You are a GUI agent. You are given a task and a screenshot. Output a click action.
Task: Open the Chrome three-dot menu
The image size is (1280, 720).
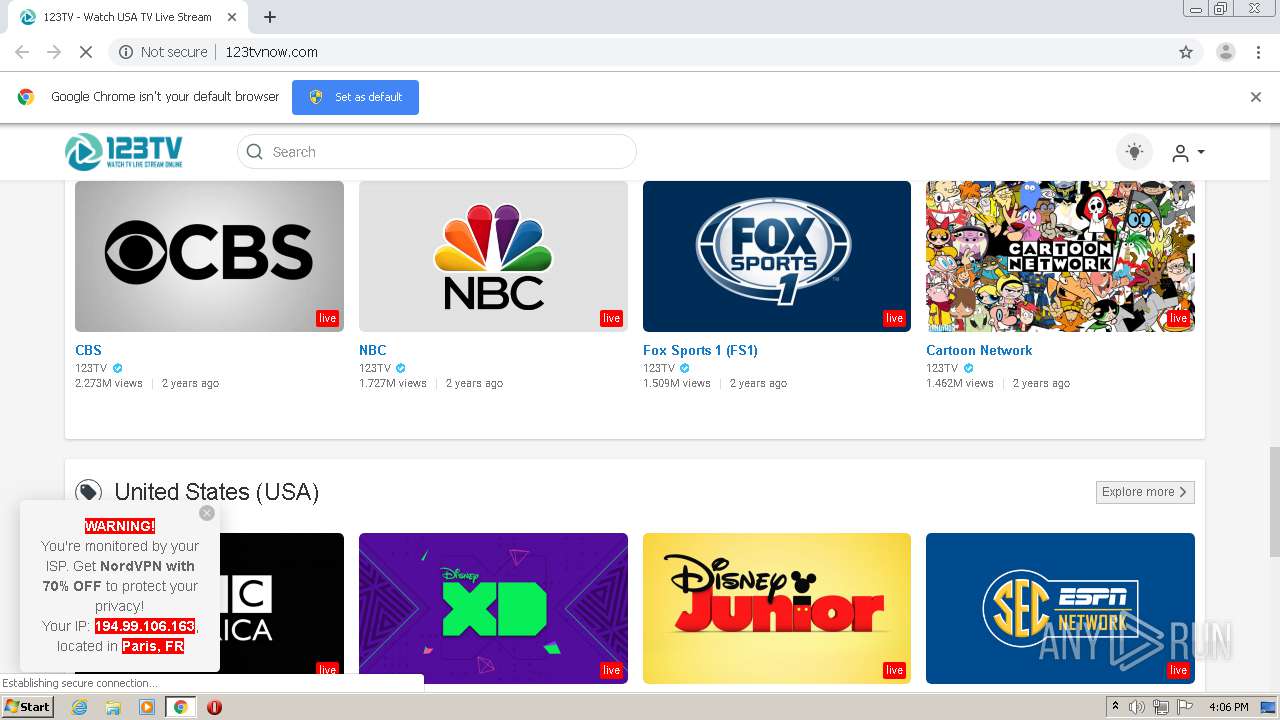click(x=1259, y=52)
